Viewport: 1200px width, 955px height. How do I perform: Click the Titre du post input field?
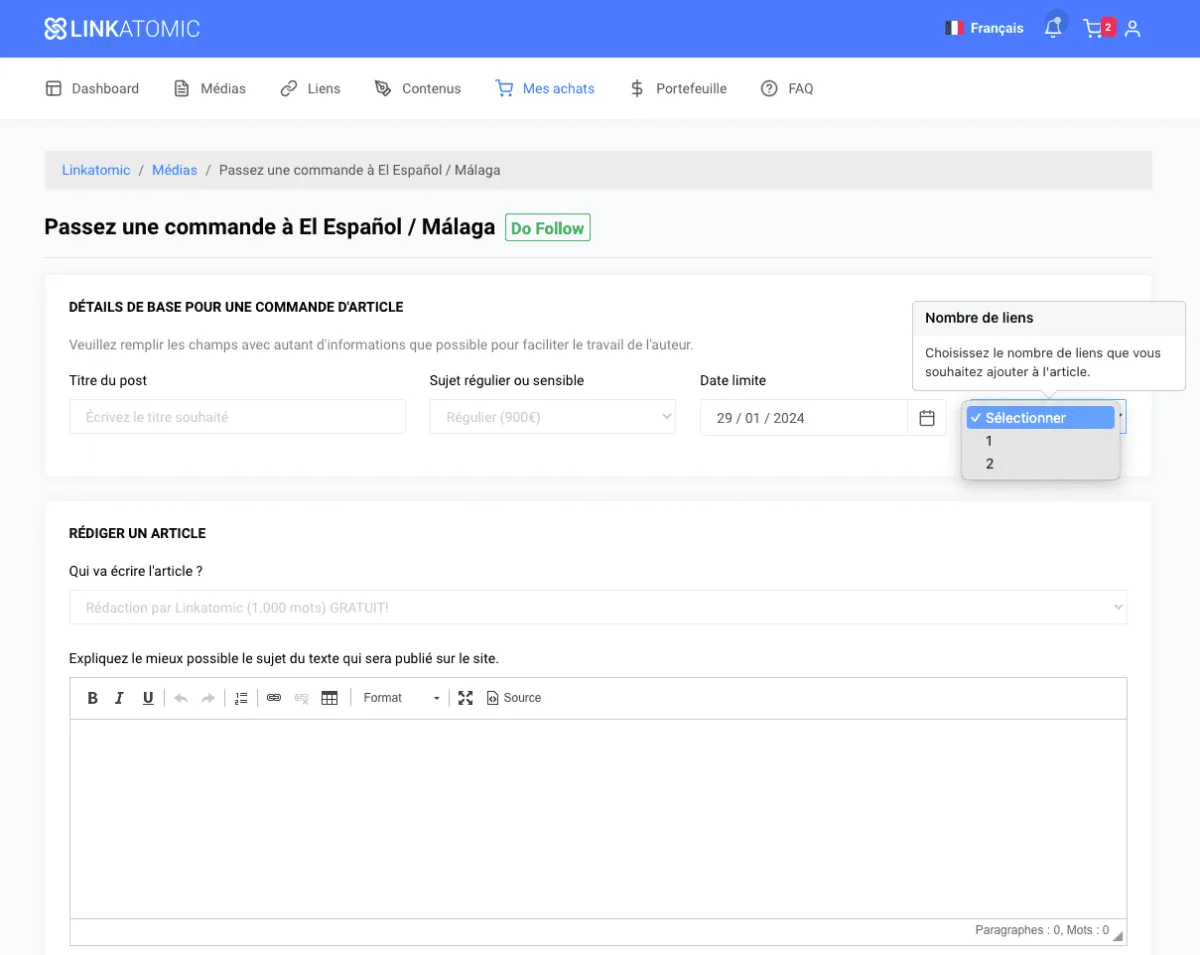pyautogui.click(x=237, y=417)
